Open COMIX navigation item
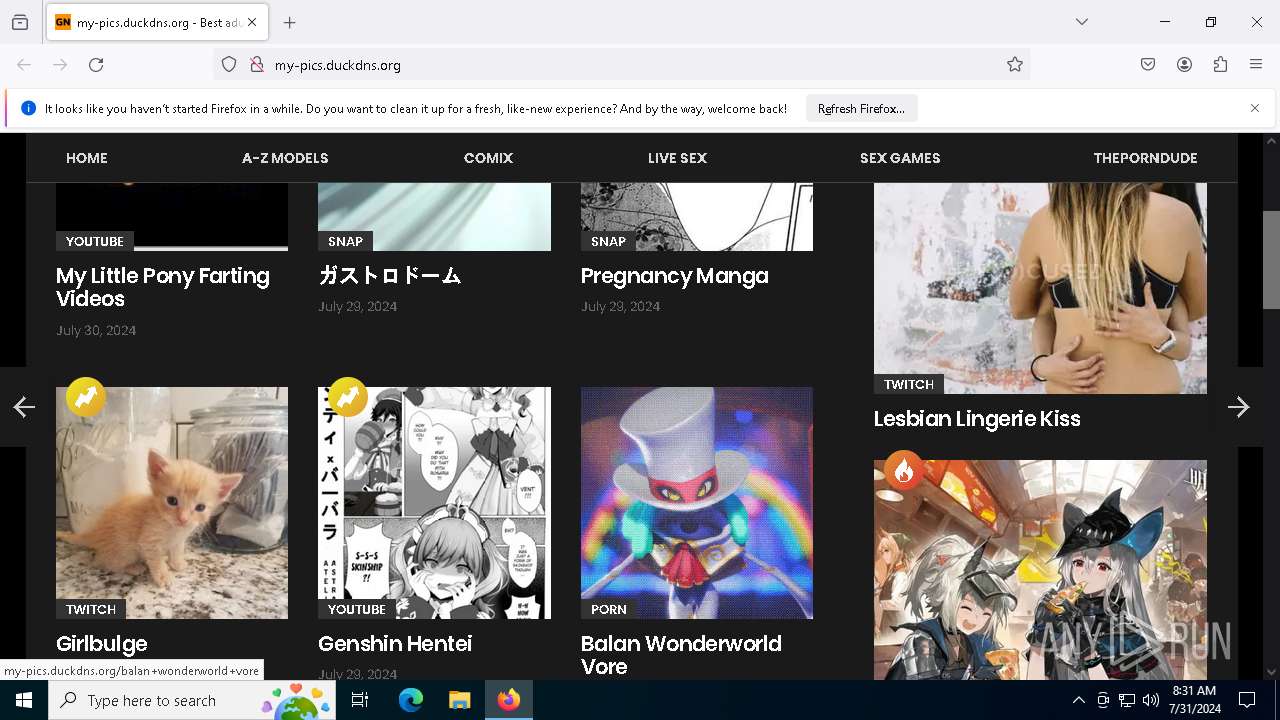The image size is (1280, 720). click(x=488, y=158)
